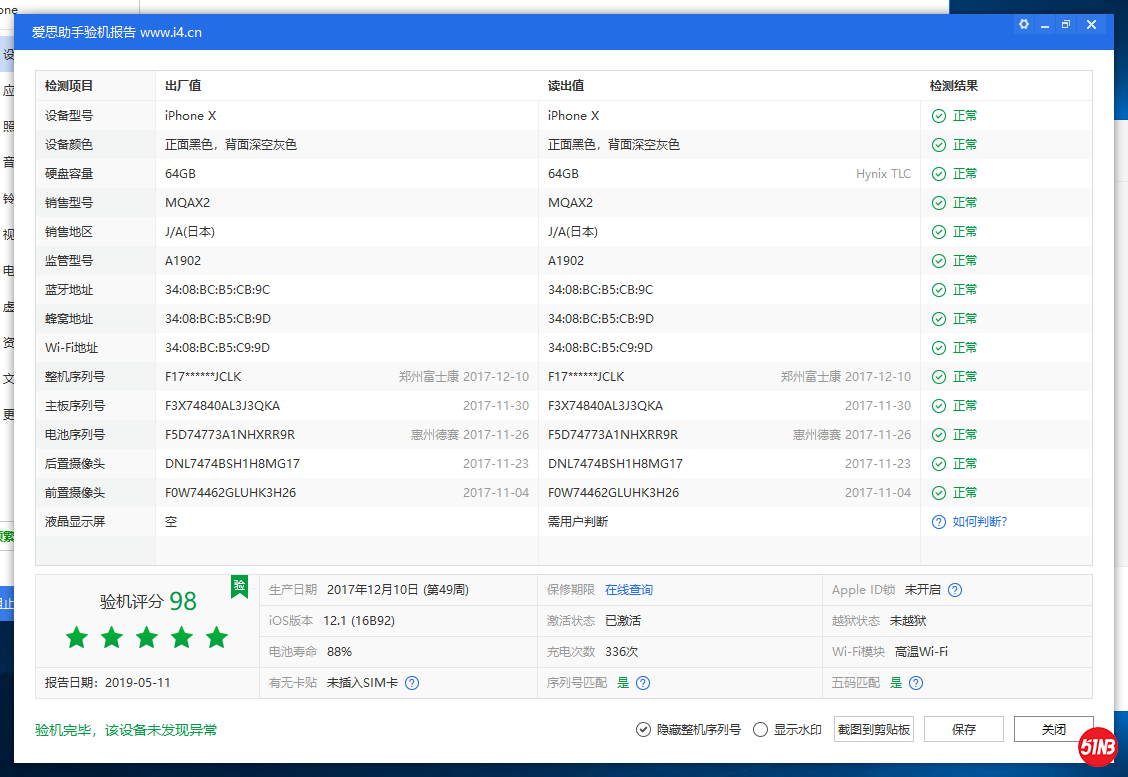Open the 如何判断? link

tap(979, 522)
